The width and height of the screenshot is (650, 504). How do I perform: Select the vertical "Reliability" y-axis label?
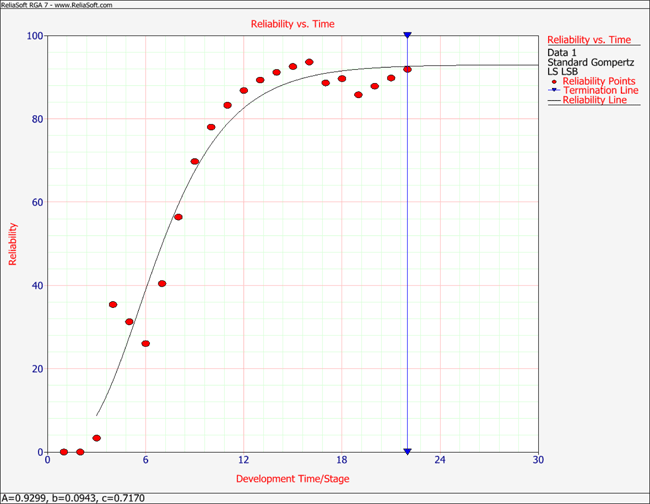[13, 244]
